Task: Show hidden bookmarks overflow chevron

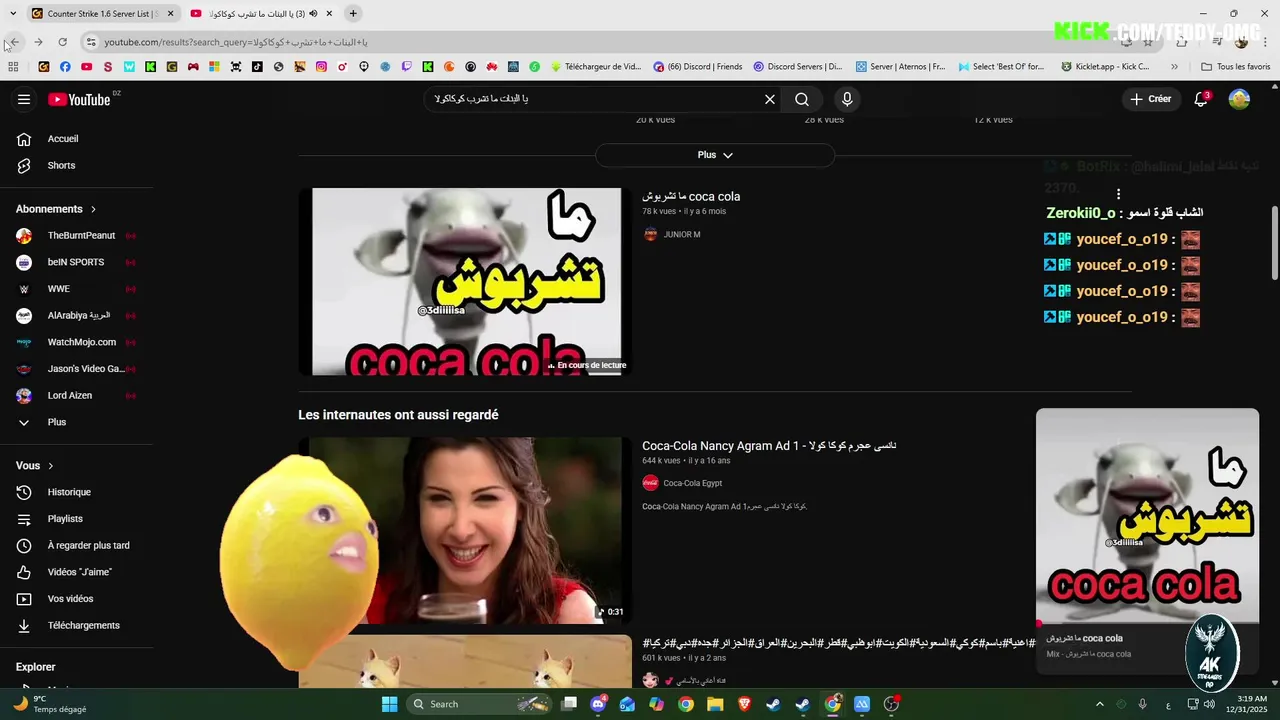Action: pos(1174,67)
